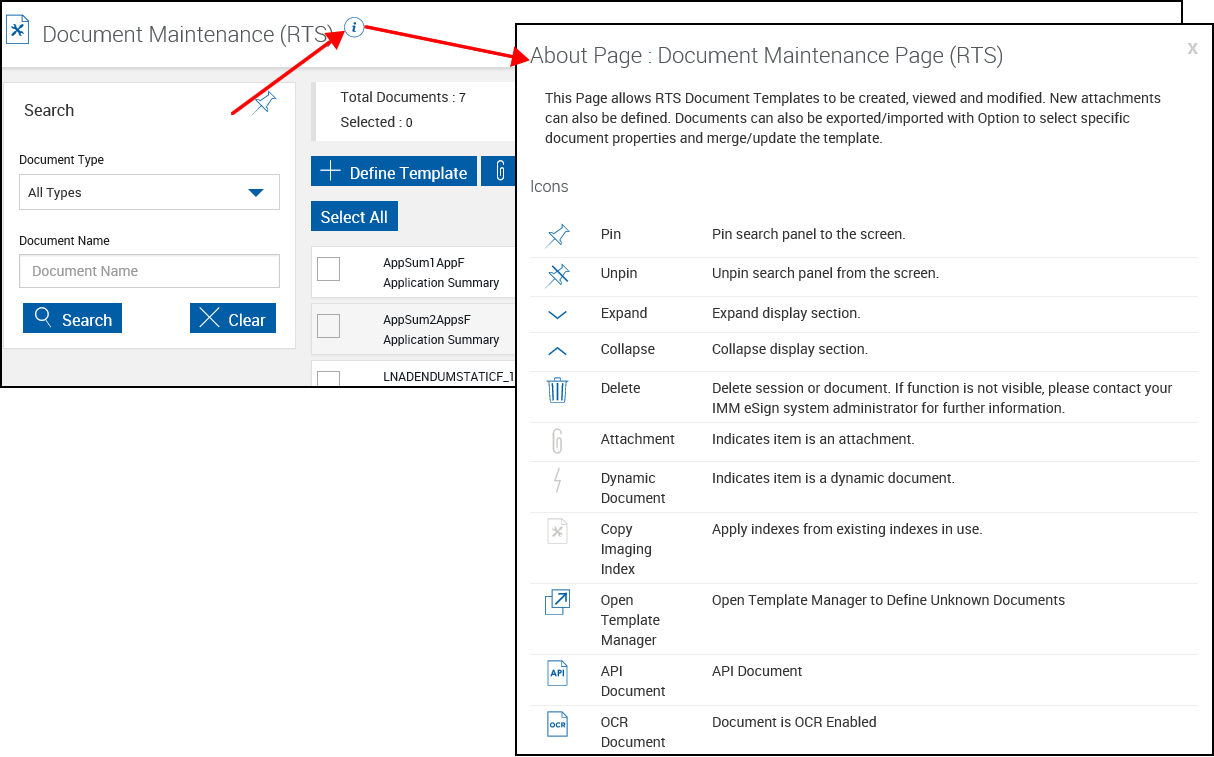This screenshot has height=757, width=1214.
Task: Select the LNADENDUMSTATICF document checkbox
Action: point(328,380)
